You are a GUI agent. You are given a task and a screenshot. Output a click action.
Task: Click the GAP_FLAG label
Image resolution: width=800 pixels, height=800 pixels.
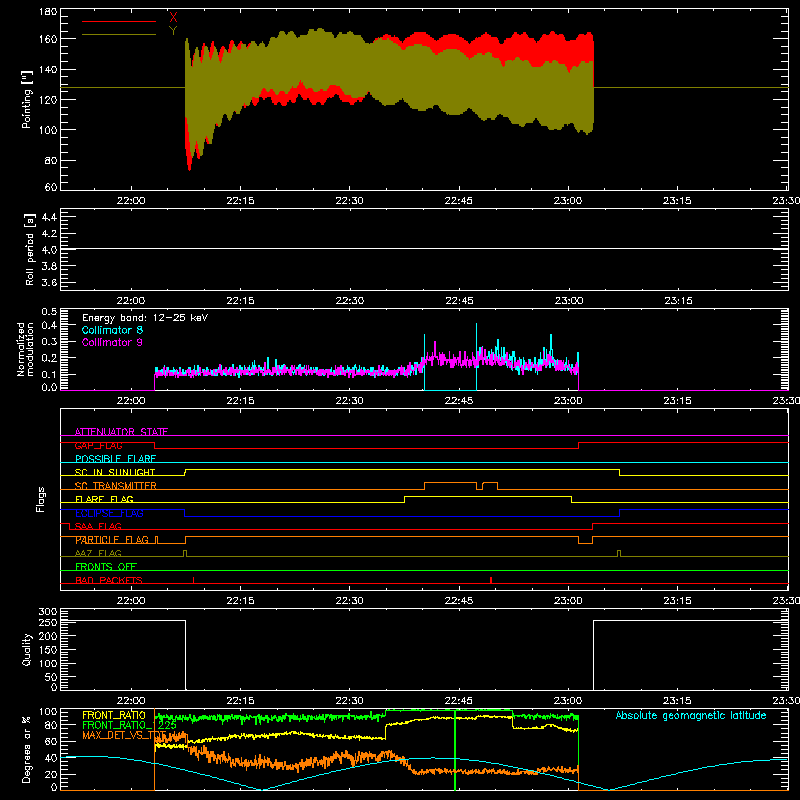pyautogui.click(x=98, y=445)
